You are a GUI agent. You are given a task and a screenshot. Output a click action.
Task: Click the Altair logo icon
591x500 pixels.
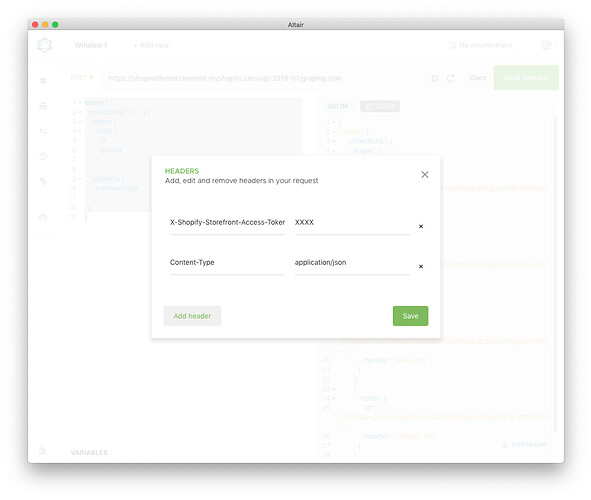44,45
